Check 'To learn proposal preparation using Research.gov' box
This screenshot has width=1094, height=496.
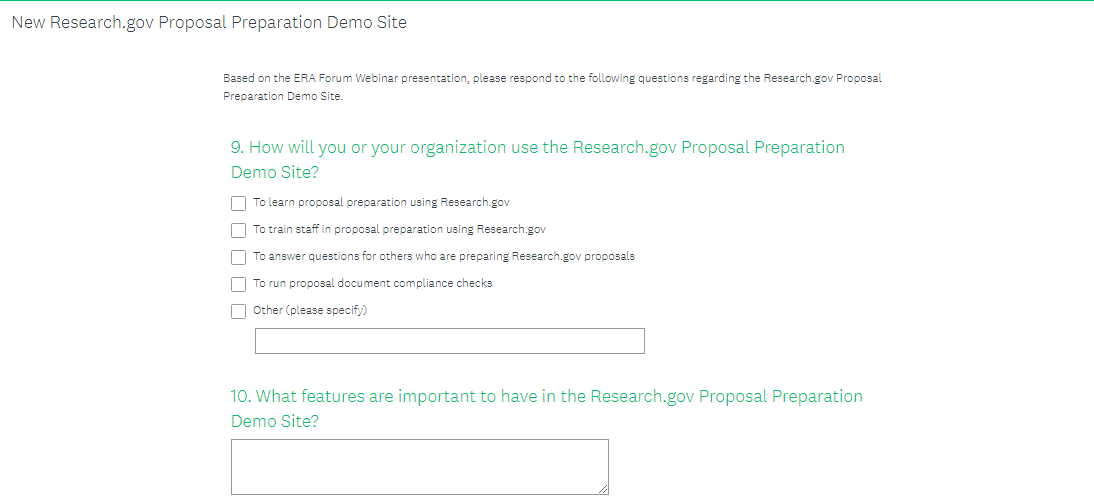[238, 203]
